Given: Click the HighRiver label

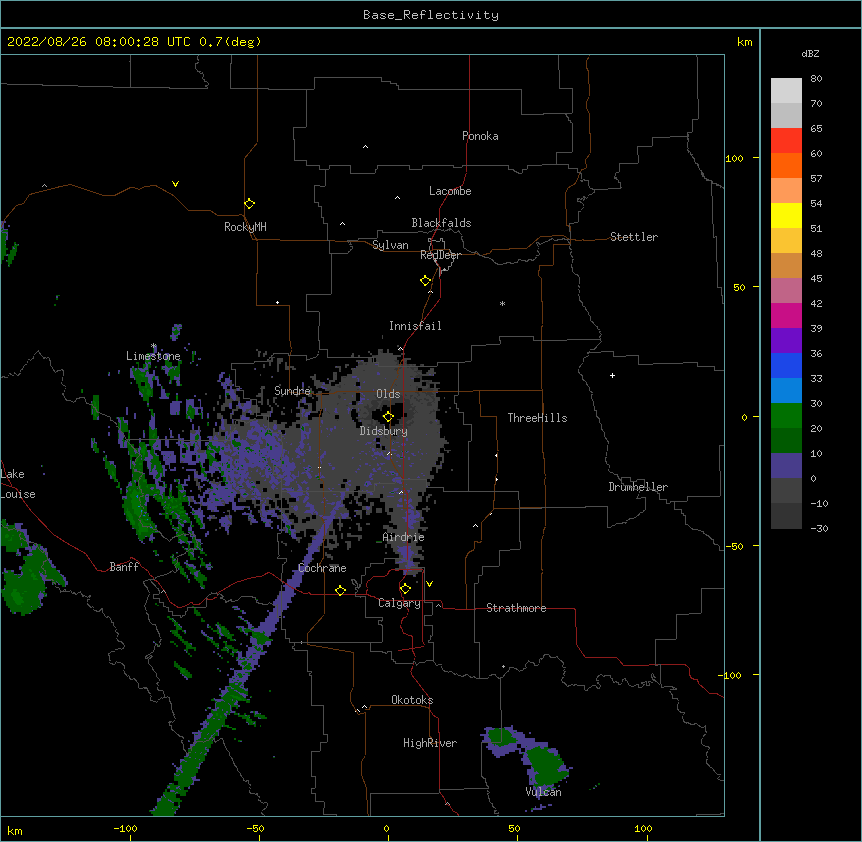Looking at the screenshot, I should click(430, 743).
